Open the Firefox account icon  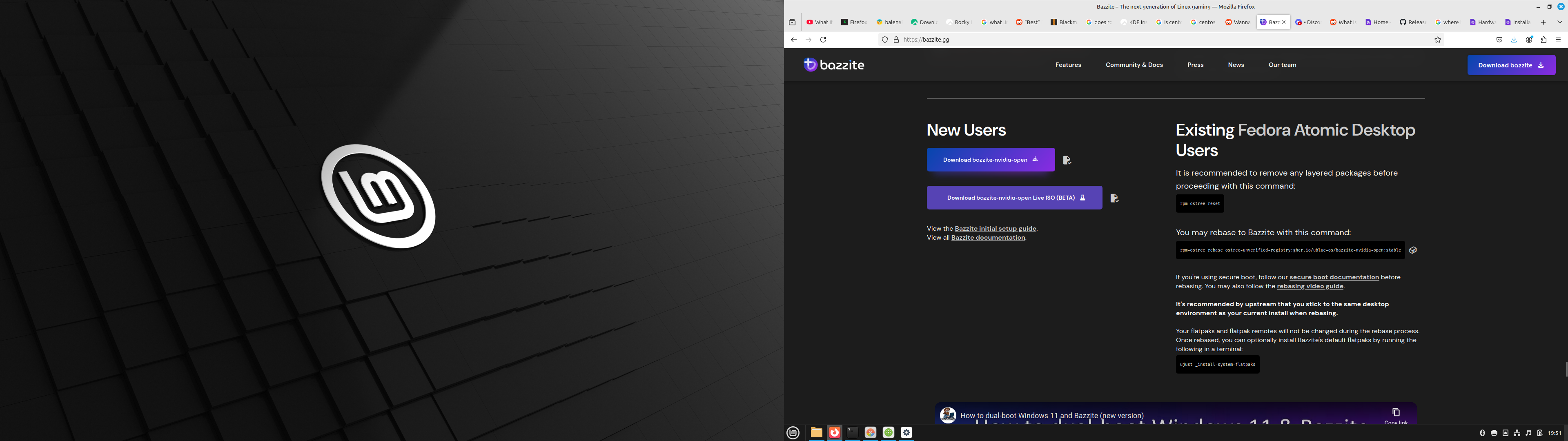[1529, 40]
